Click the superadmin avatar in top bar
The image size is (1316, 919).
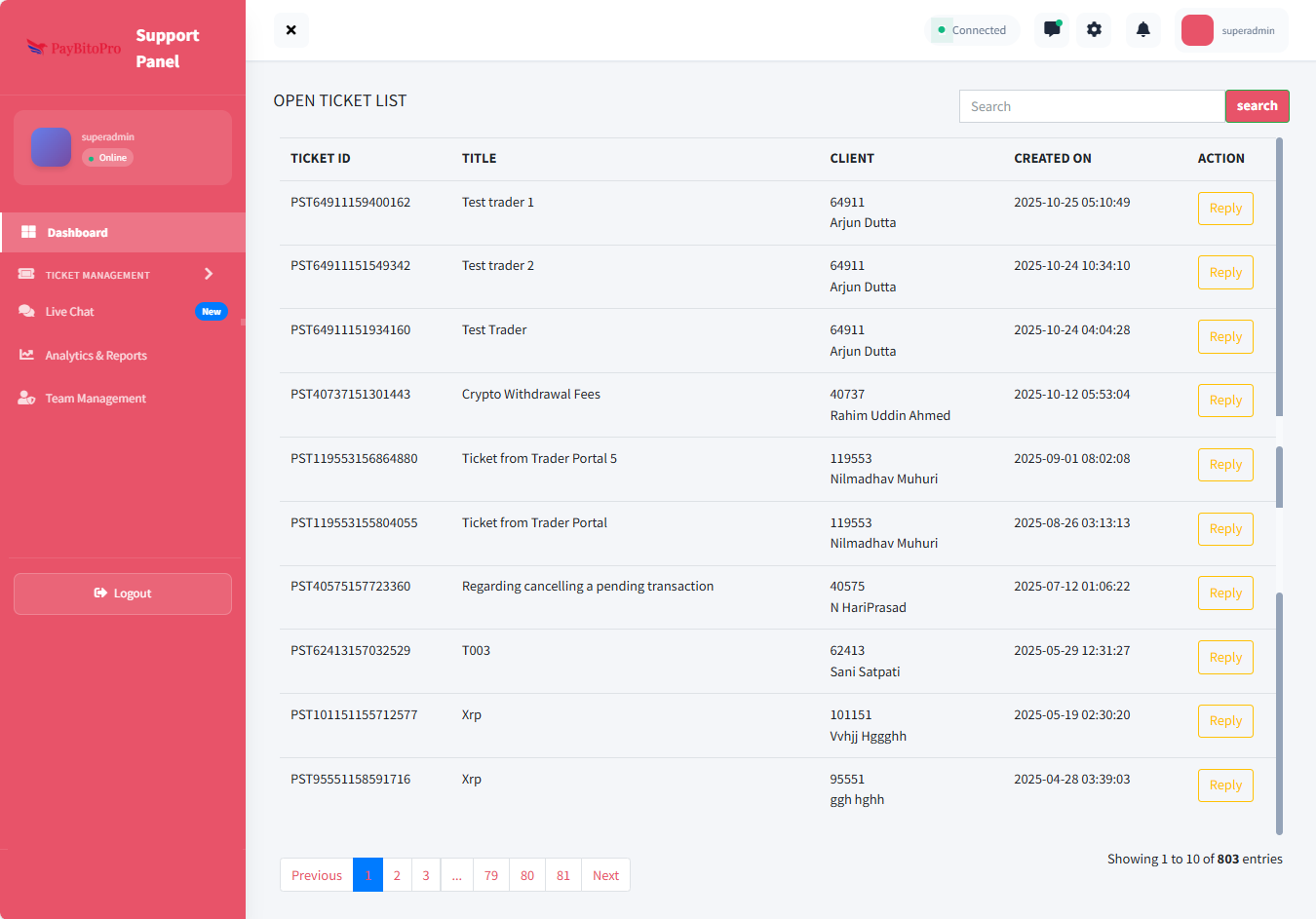tap(1197, 30)
